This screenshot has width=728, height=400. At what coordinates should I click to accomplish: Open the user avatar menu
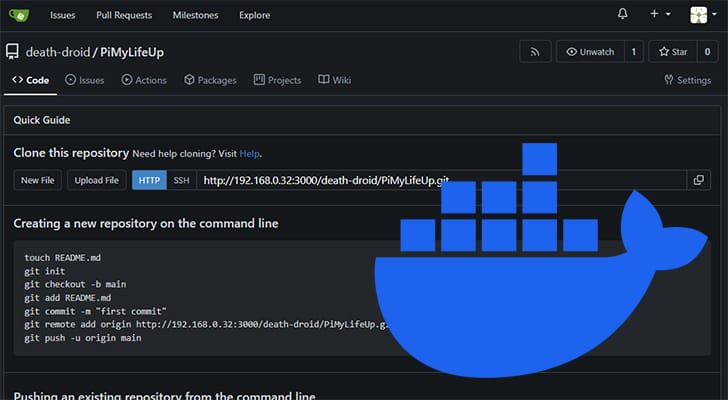(x=703, y=14)
